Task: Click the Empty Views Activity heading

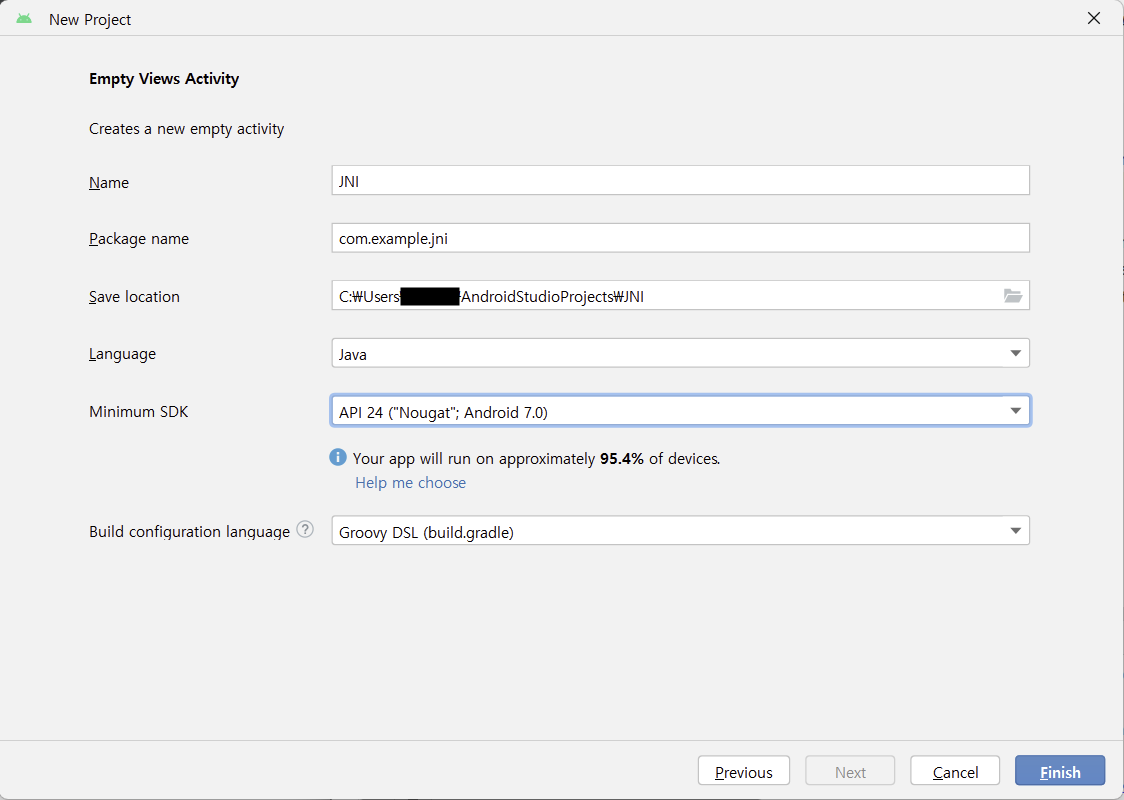Action: [164, 79]
